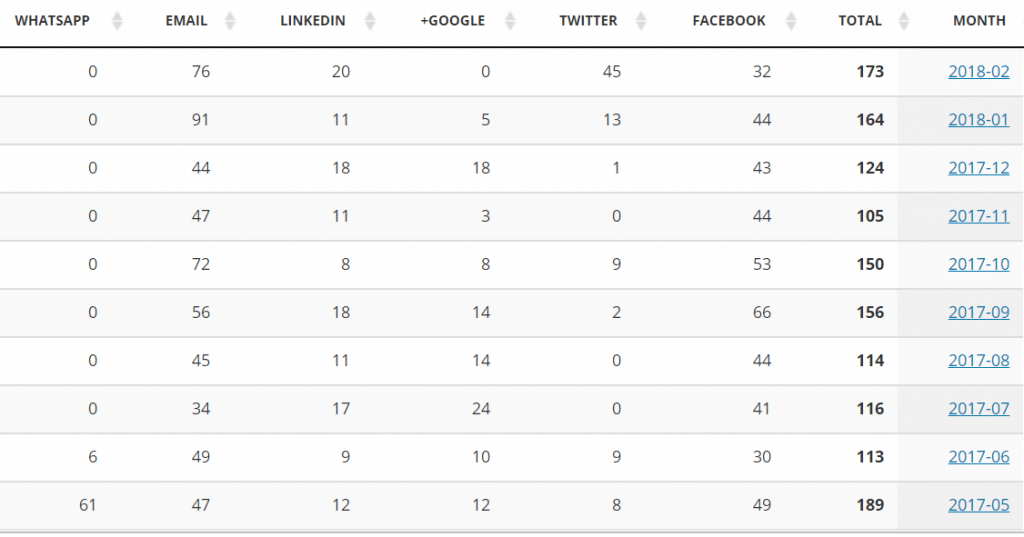The image size is (1024, 537).
Task: Click Twitter column sort icon
Action: click(x=641, y=21)
